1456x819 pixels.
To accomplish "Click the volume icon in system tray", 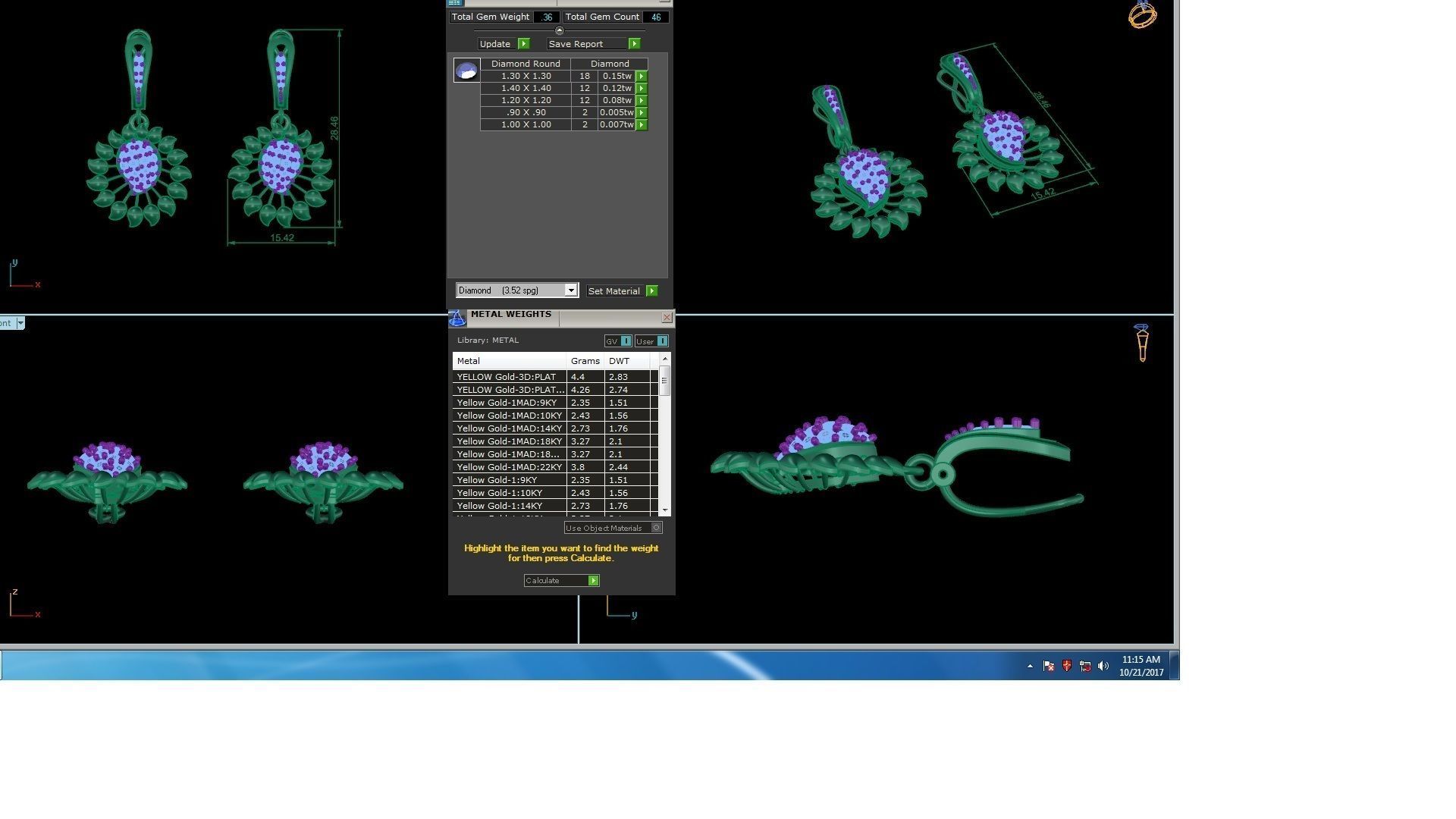I will coord(1103,666).
